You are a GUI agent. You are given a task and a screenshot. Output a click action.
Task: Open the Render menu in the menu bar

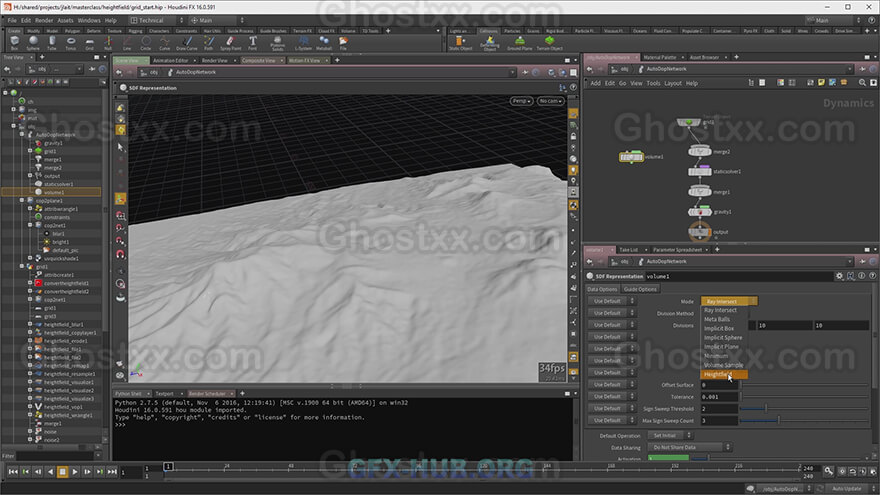pyautogui.click(x=44, y=20)
